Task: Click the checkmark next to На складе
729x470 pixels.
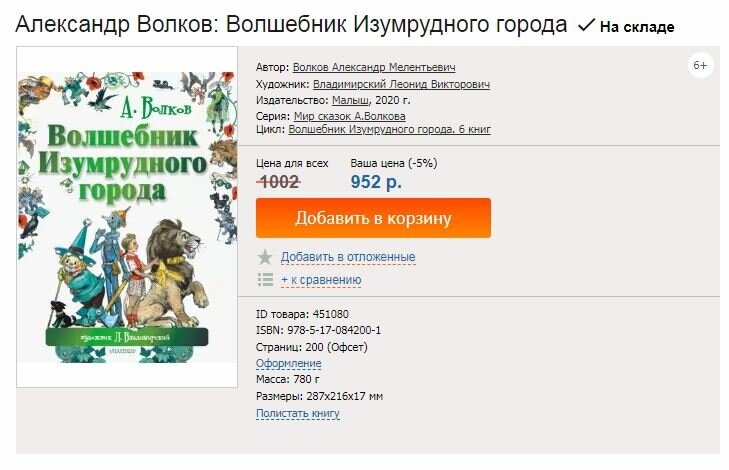Action: pyautogui.click(x=586, y=25)
